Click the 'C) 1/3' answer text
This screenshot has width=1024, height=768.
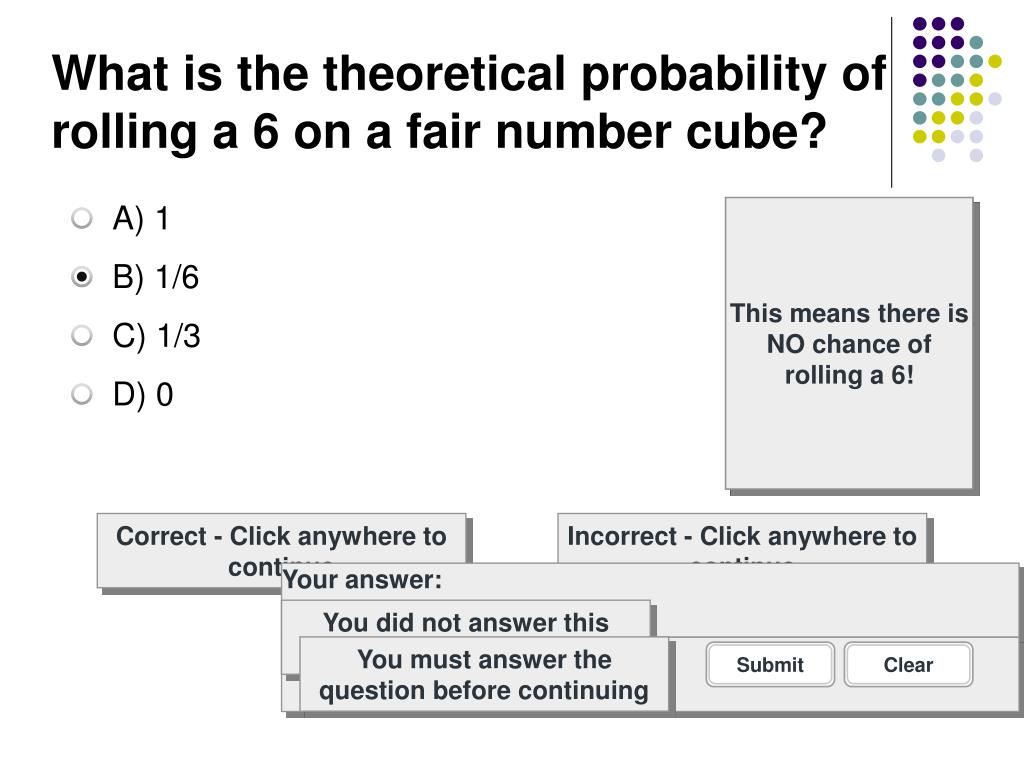tap(156, 336)
